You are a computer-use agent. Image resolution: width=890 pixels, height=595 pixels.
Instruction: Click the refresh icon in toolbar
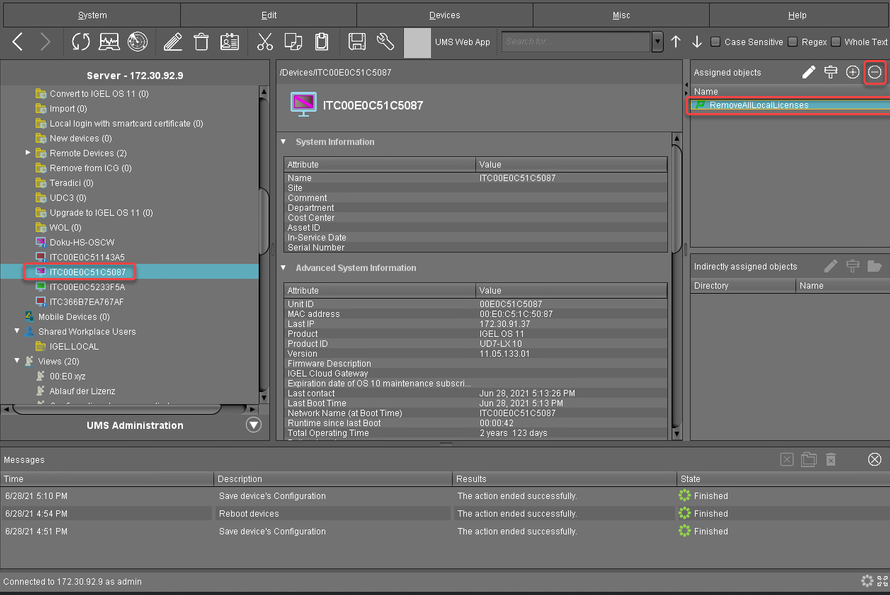pos(80,42)
